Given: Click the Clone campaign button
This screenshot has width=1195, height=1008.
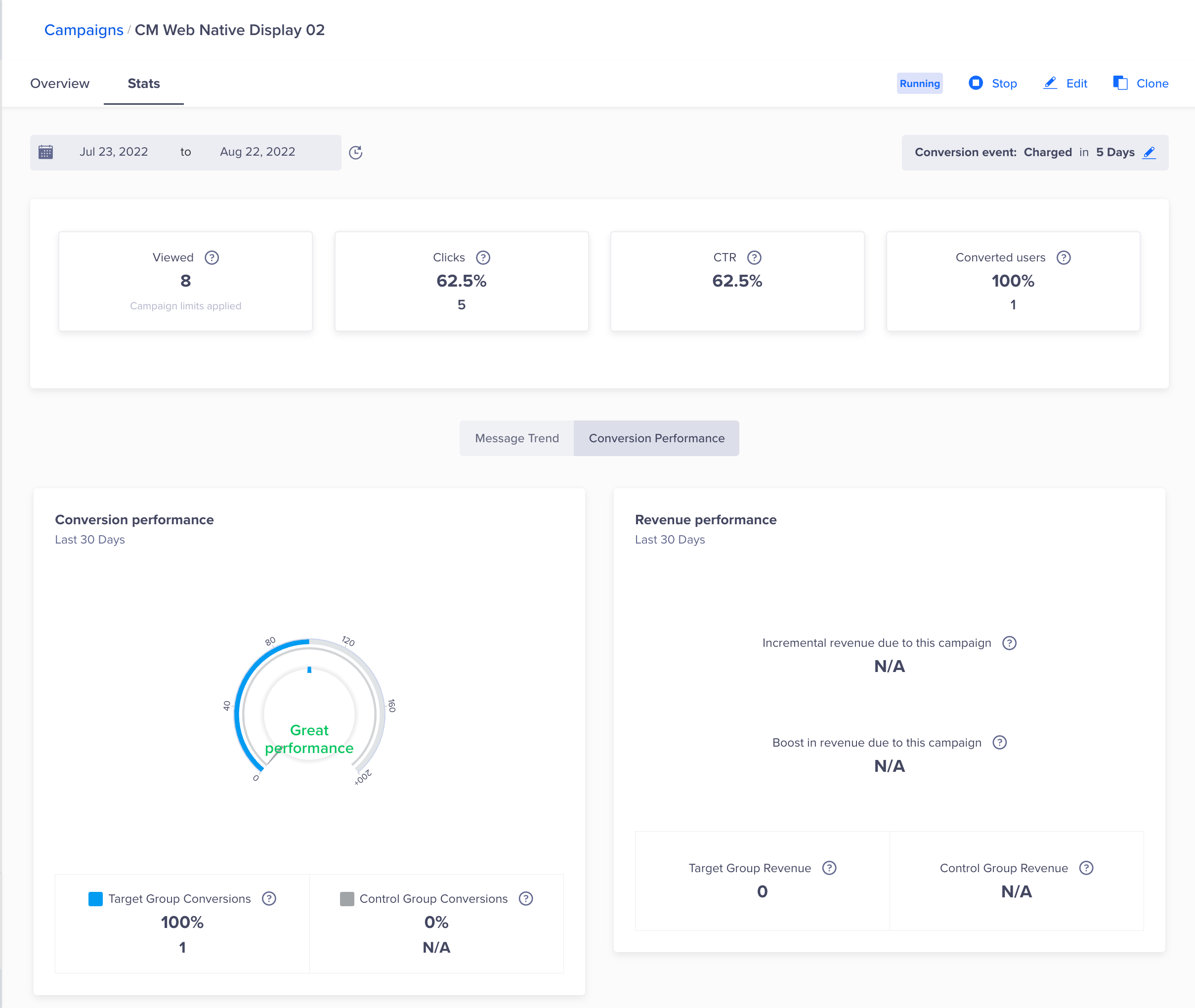Looking at the screenshot, I should point(1141,84).
